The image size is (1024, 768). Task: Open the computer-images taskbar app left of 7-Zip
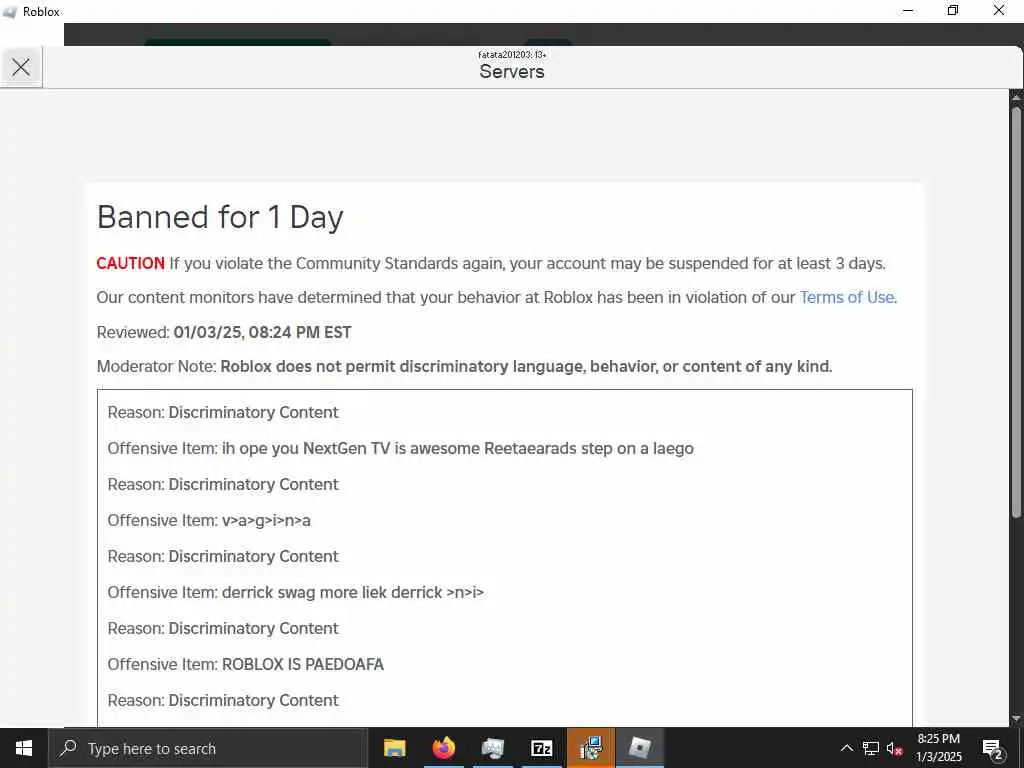pos(492,748)
